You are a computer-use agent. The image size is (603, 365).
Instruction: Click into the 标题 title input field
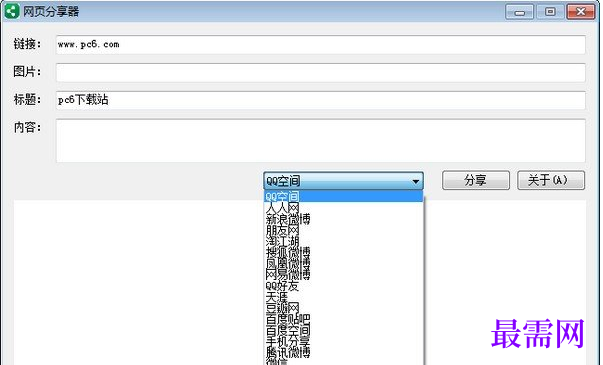pos(321,100)
